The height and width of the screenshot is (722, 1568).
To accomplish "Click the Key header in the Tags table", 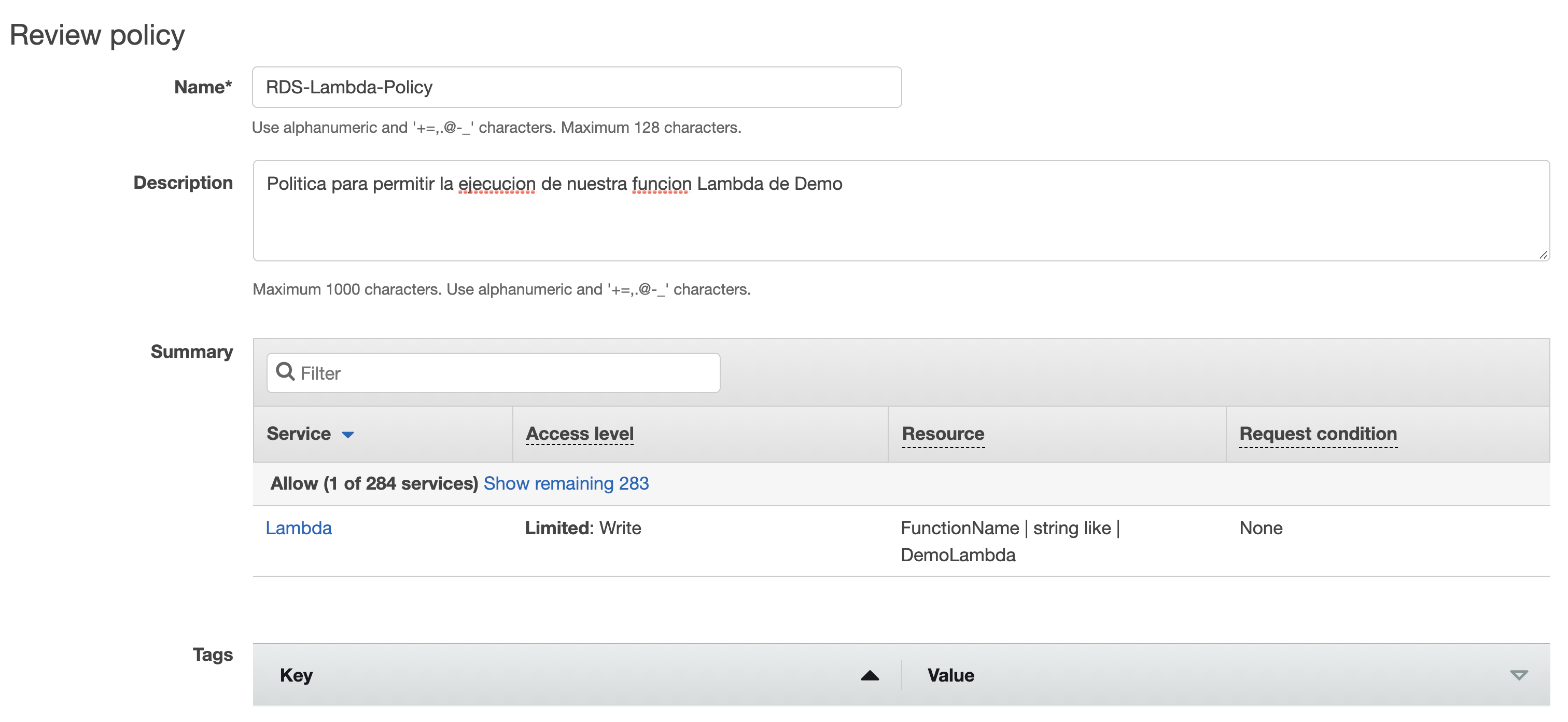I will tap(297, 675).
